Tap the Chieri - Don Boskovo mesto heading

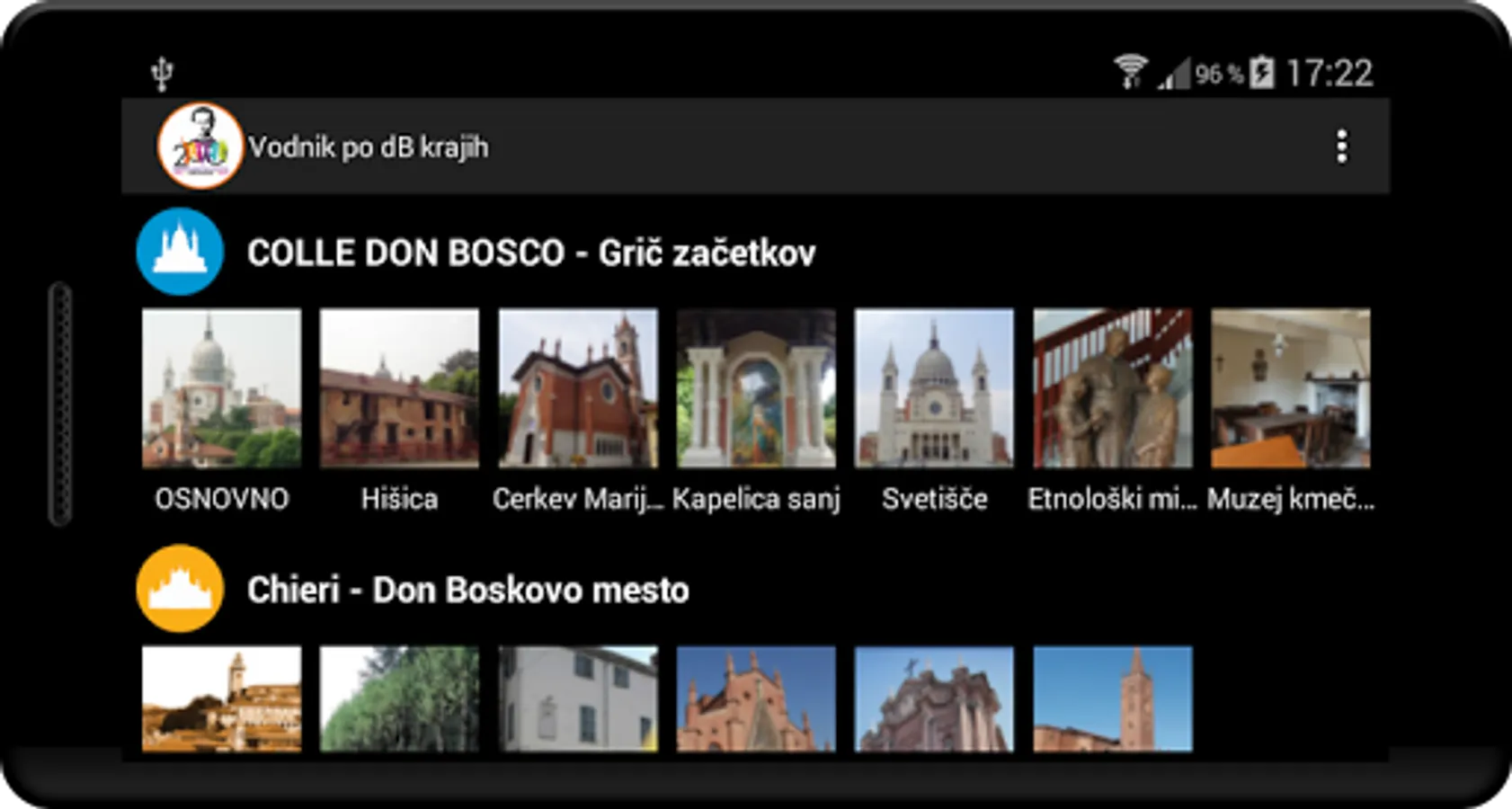click(468, 590)
